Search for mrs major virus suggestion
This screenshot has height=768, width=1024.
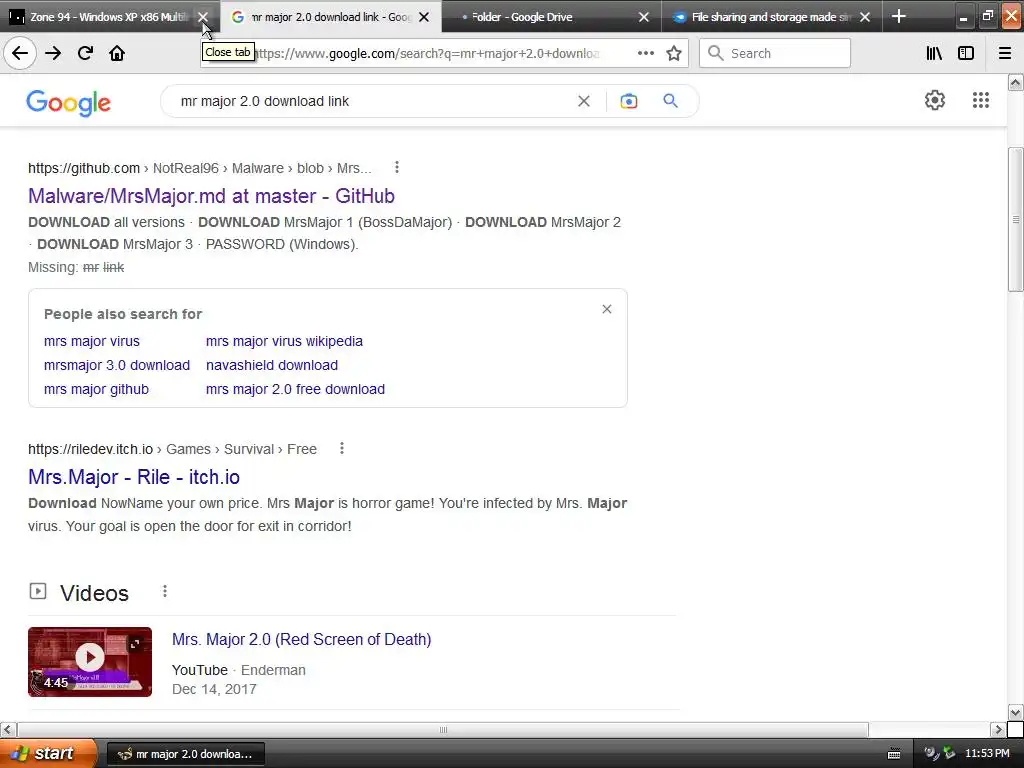(x=91, y=341)
